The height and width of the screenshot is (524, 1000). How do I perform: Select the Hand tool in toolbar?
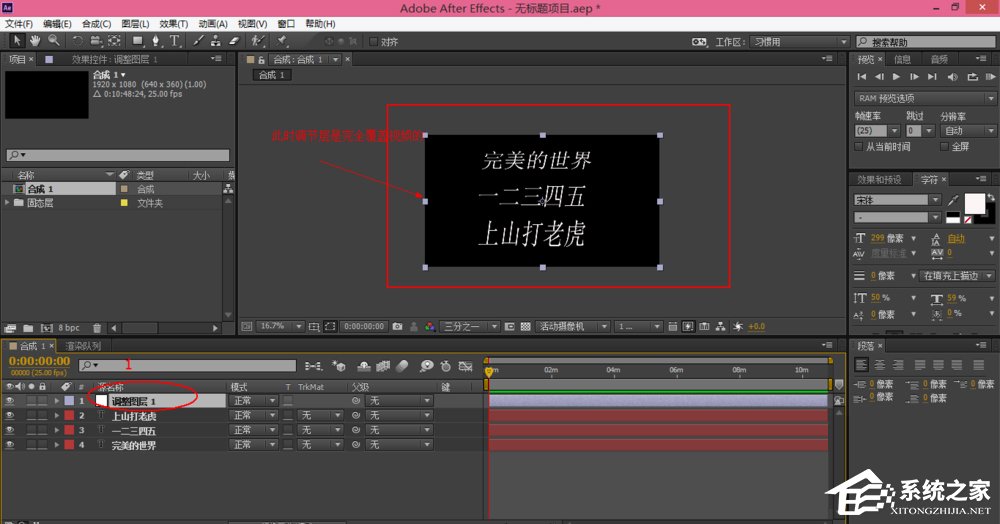(x=35, y=41)
